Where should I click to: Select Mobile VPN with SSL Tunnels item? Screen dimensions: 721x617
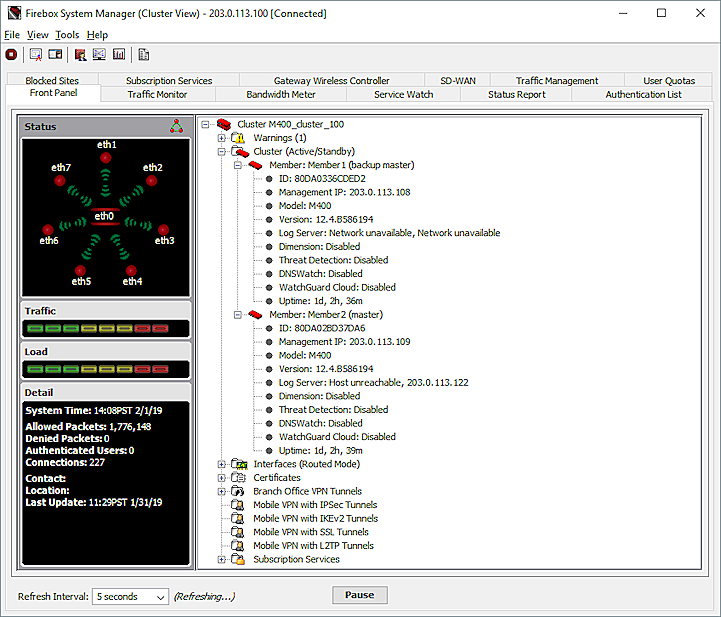310,532
